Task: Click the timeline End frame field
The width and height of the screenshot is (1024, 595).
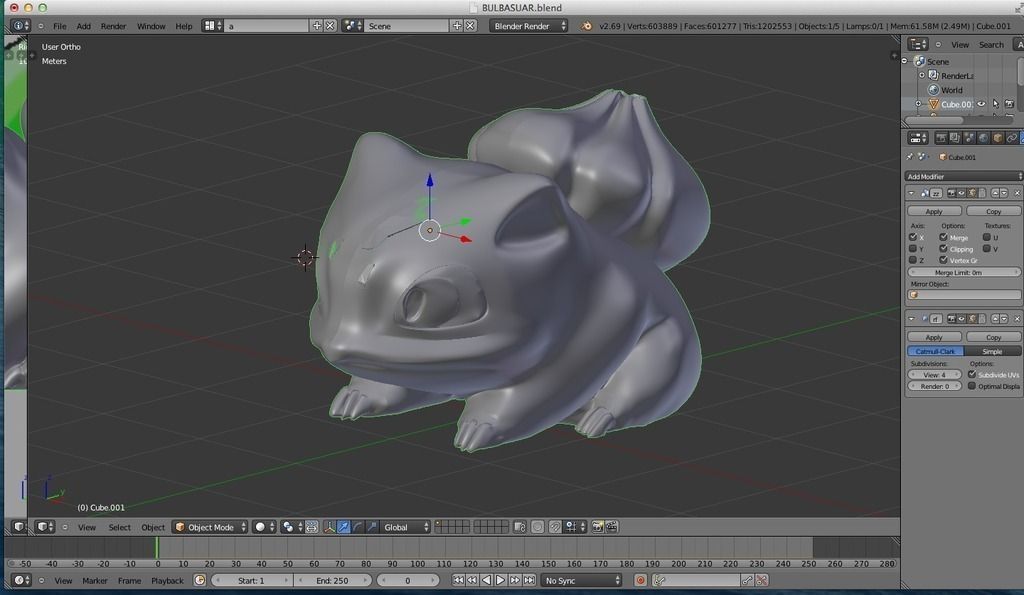Action: point(332,580)
